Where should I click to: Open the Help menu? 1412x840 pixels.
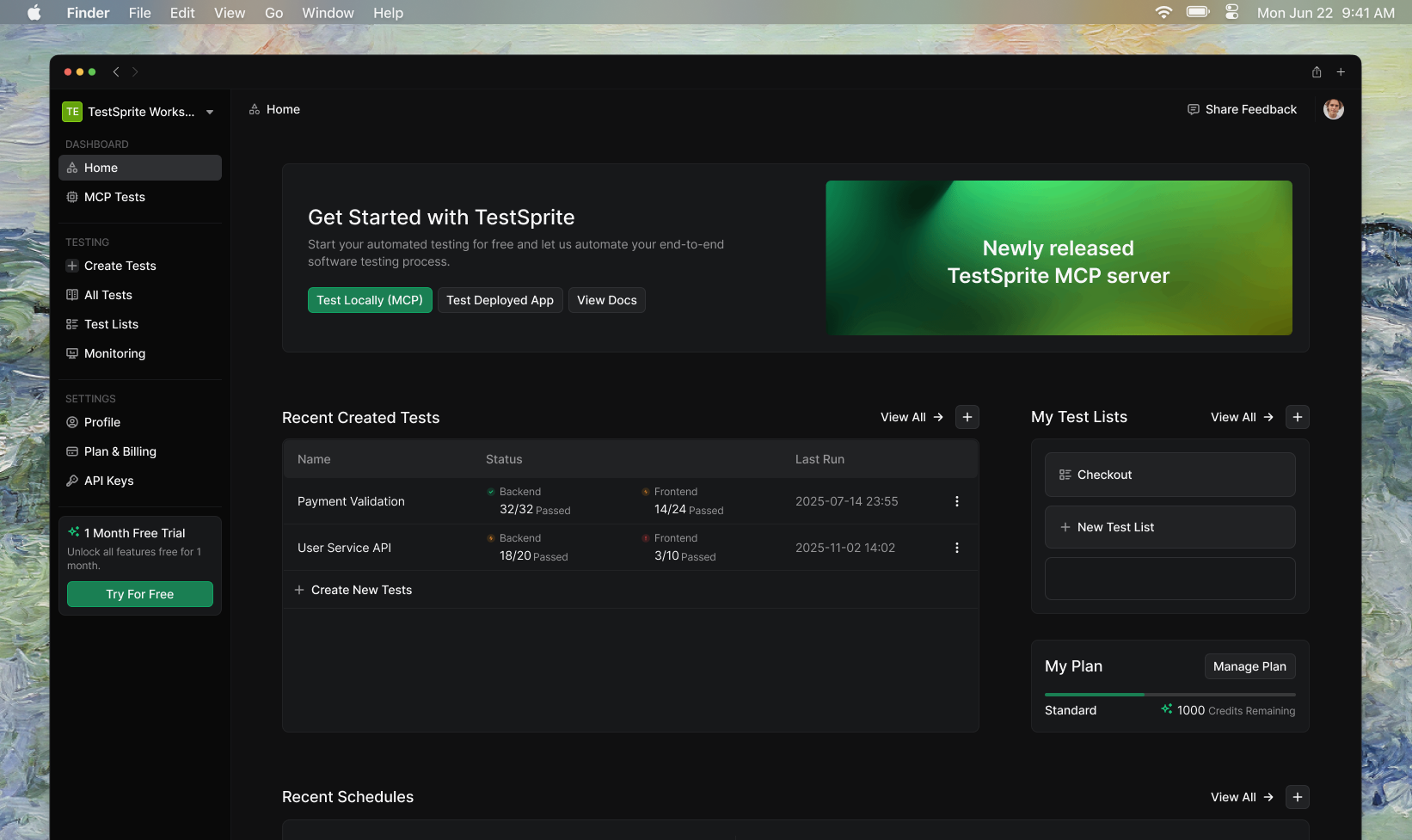(x=388, y=13)
